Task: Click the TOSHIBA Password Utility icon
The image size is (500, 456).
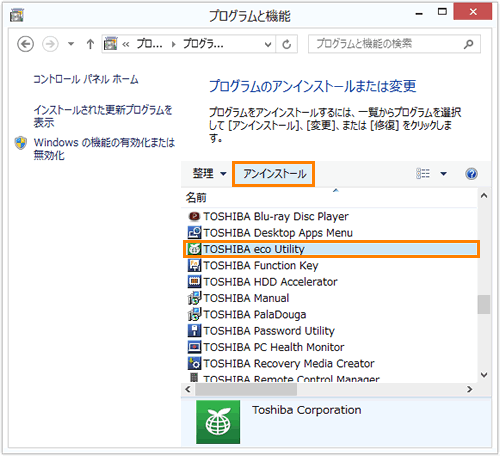Action: [194, 331]
